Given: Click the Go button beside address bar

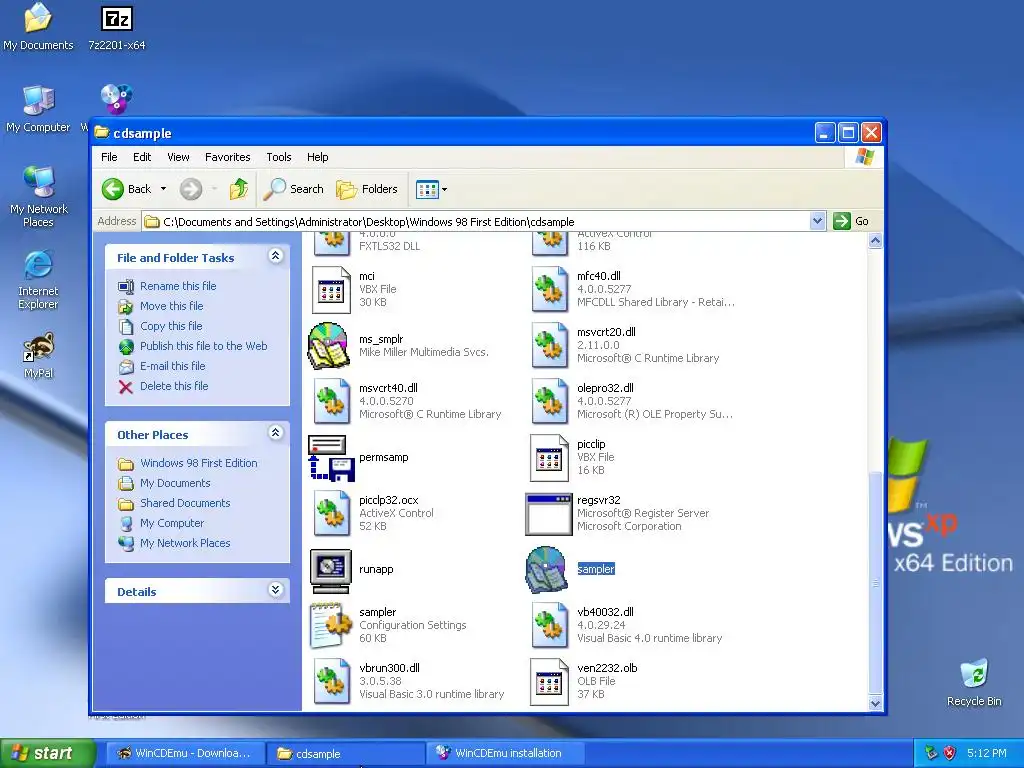Looking at the screenshot, I should 852,221.
